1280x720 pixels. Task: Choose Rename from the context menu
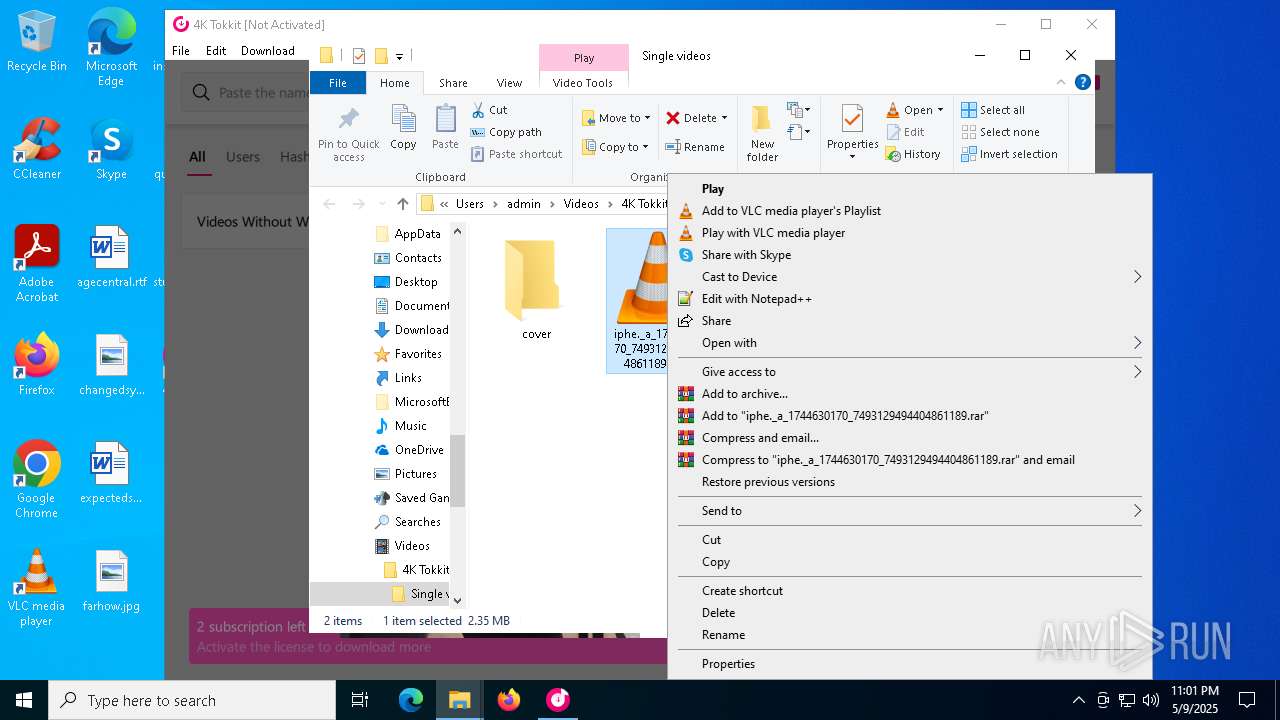click(909, 635)
